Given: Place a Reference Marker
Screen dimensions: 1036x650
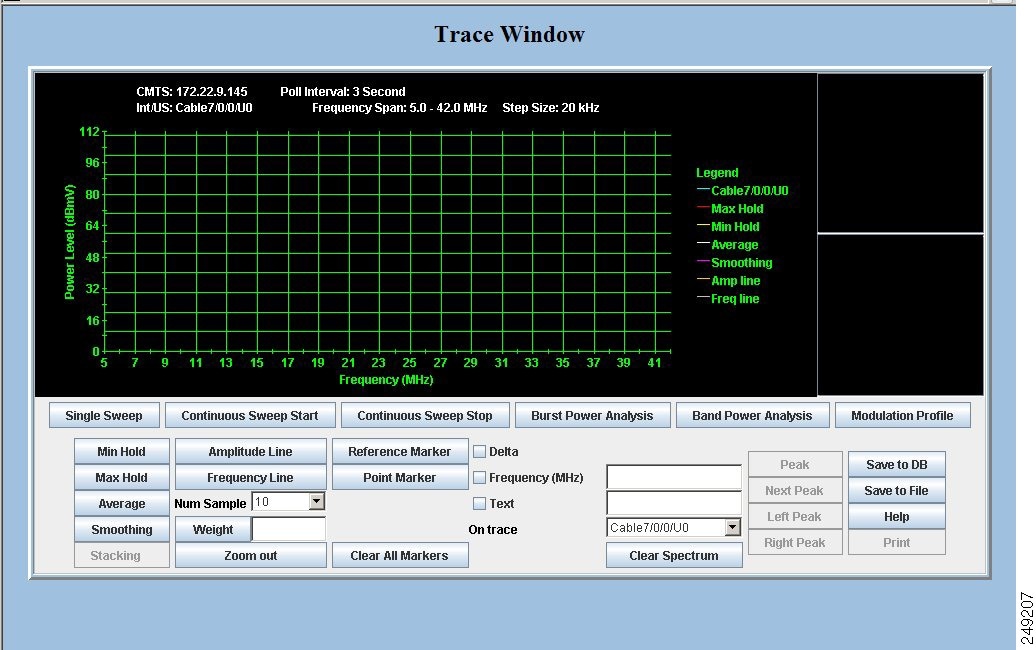Looking at the screenshot, I should point(400,452).
